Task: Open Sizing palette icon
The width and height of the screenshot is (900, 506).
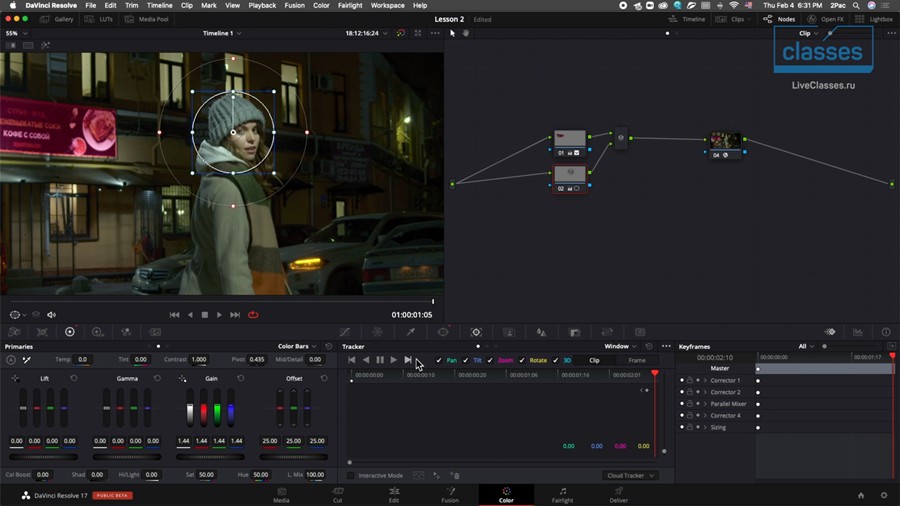Action: (x=607, y=332)
